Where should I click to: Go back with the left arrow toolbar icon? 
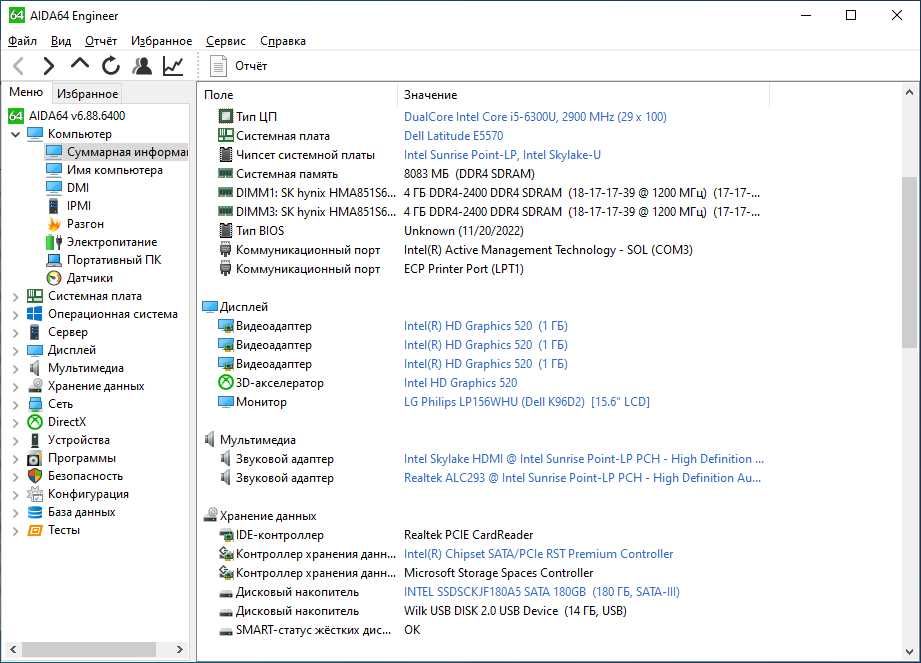pos(18,66)
